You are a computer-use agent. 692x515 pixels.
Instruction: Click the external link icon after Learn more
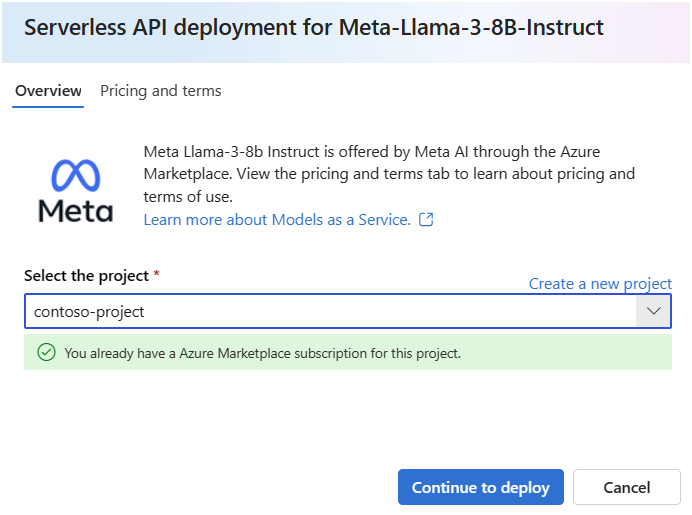tap(426, 220)
